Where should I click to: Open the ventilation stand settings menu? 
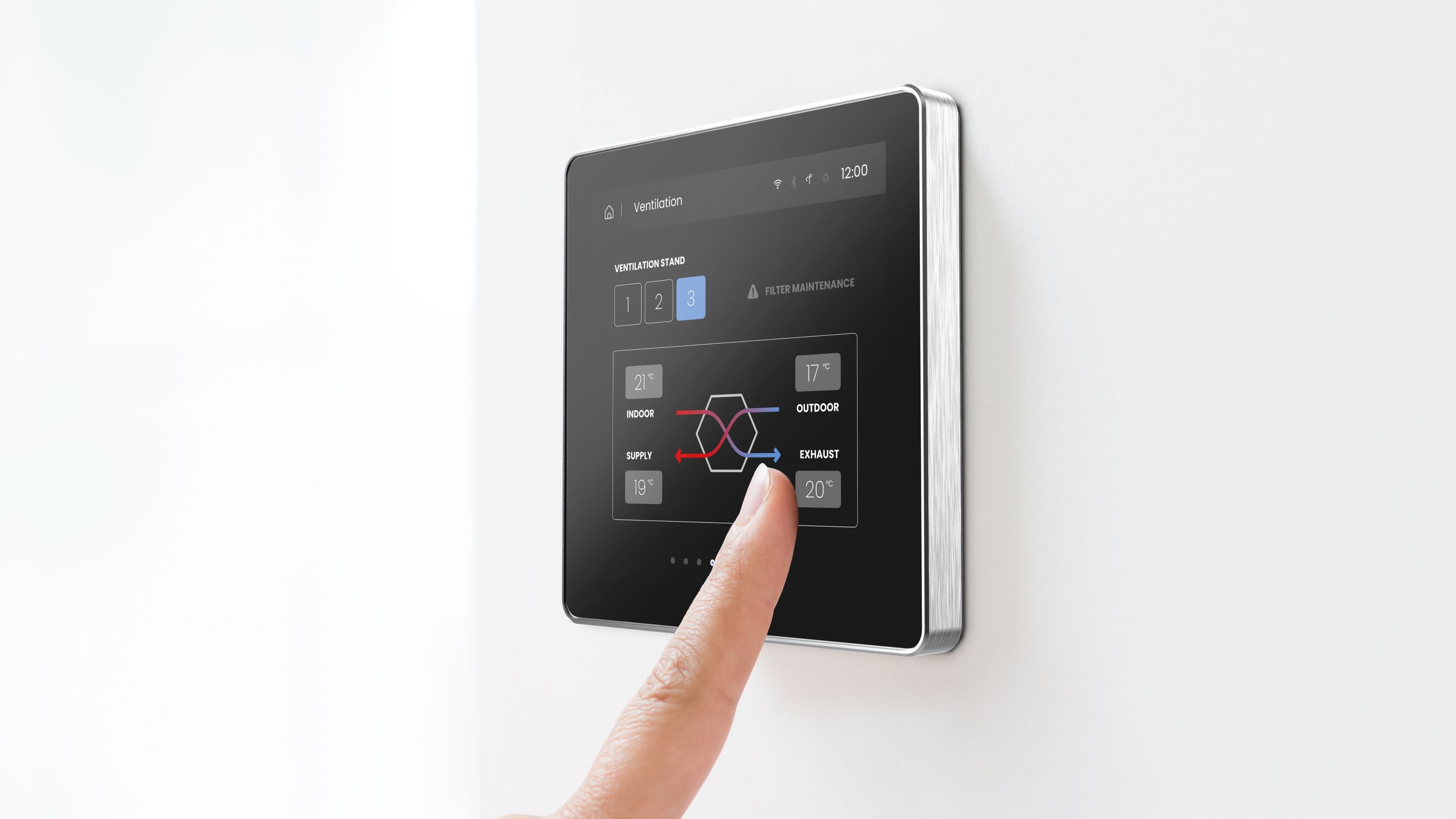[650, 262]
